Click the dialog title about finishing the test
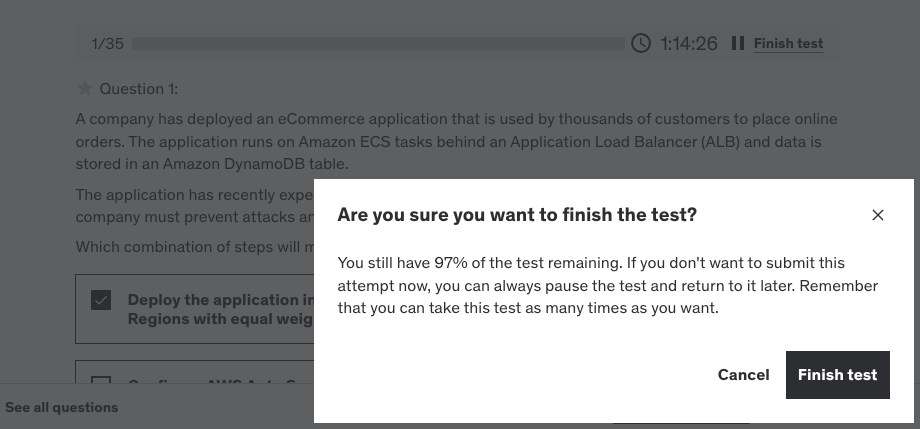The width and height of the screenshot is (920, 429). pos(517,215)
